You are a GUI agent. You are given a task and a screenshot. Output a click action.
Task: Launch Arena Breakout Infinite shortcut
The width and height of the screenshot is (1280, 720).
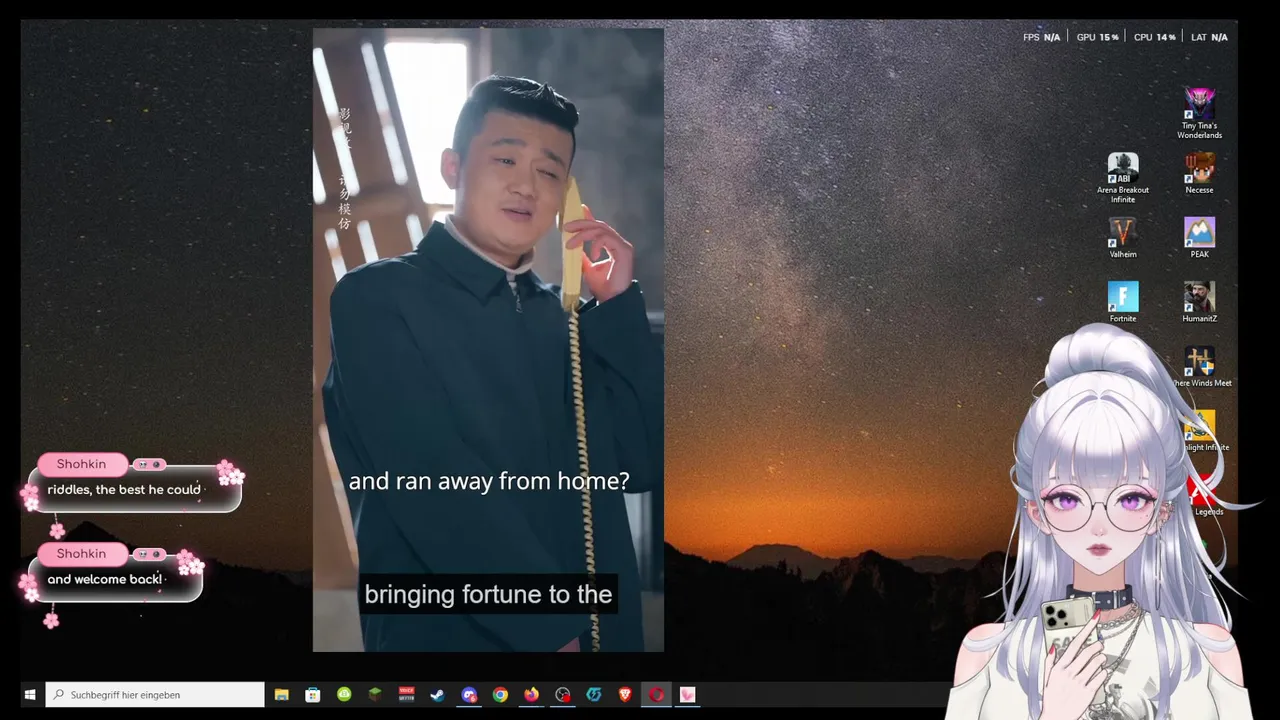tap(1122, 178)
